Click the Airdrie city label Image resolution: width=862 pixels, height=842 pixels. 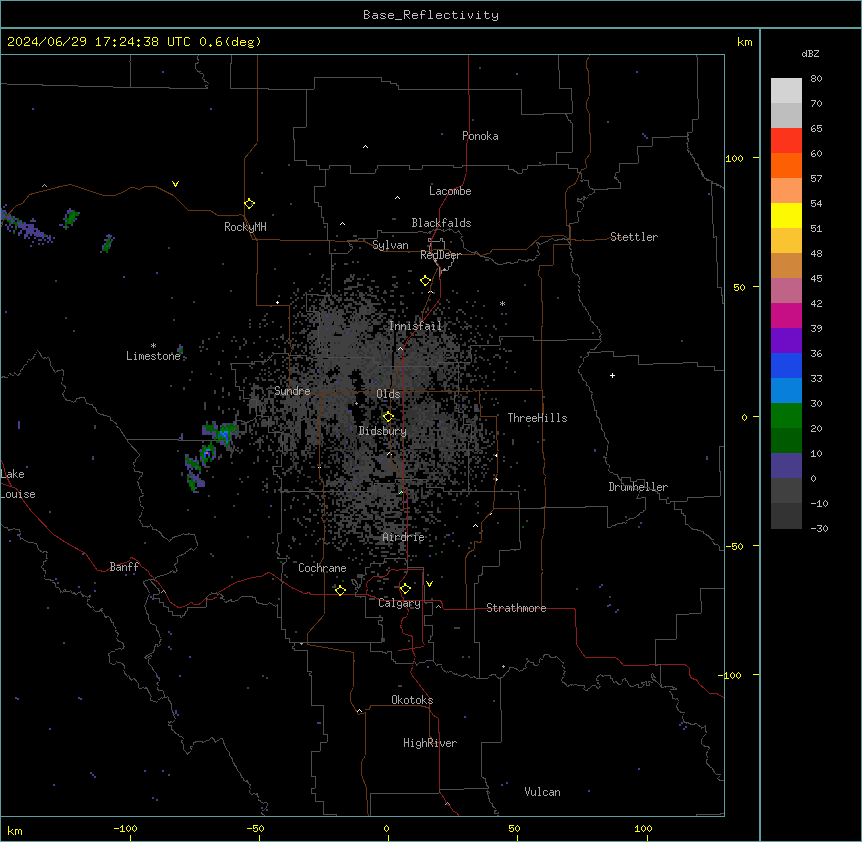coord(404,537)
